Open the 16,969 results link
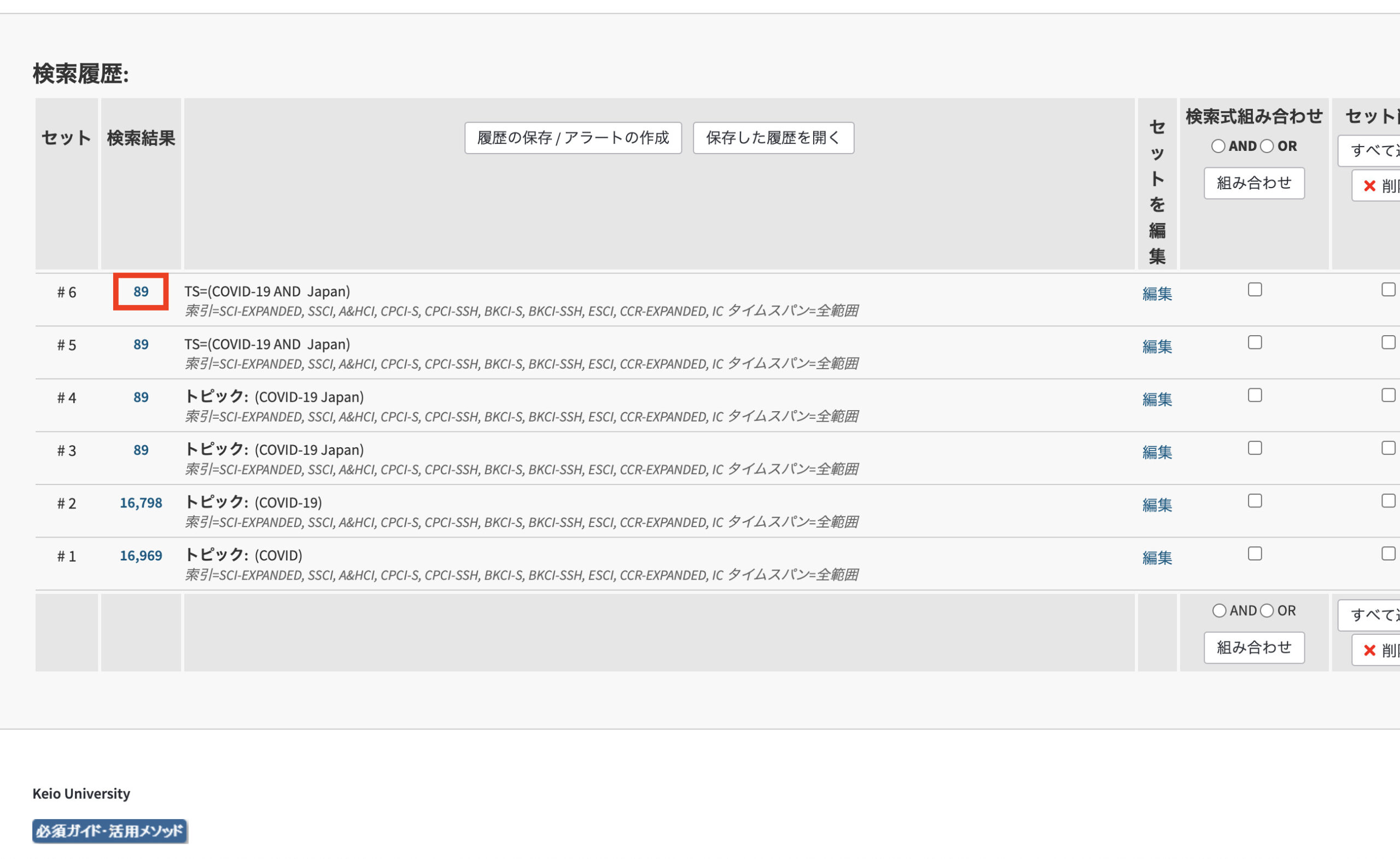Viewport: 1400px width, 859px height. coord(141,556)
